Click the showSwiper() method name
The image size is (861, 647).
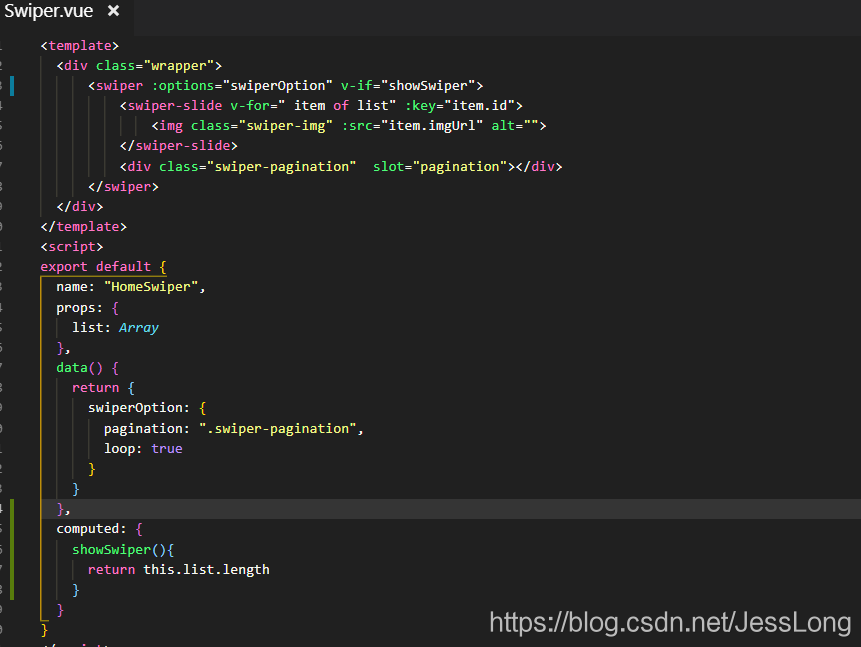(111, 550)
